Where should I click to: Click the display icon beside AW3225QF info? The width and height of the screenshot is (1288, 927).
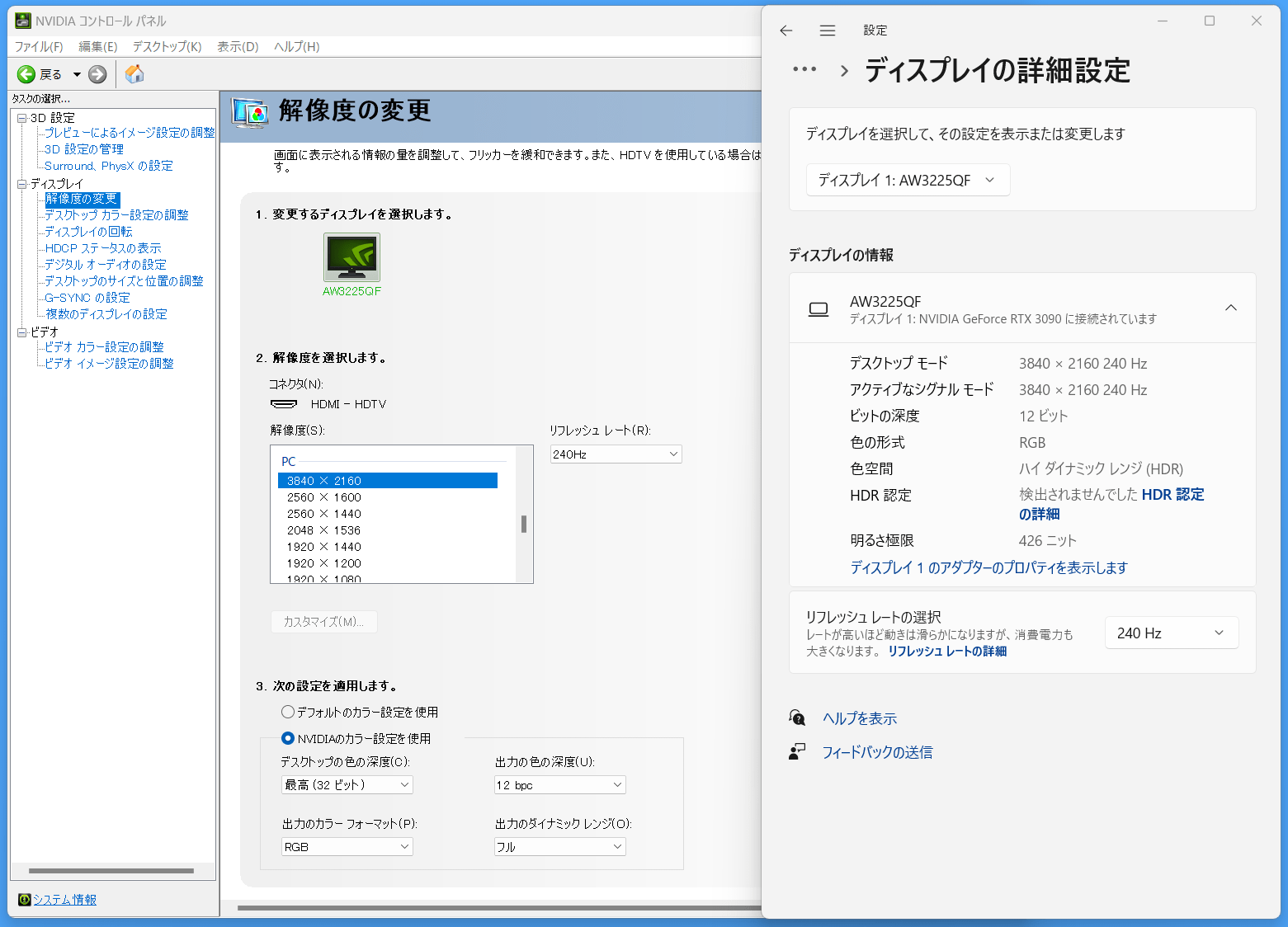coord(819,309)
